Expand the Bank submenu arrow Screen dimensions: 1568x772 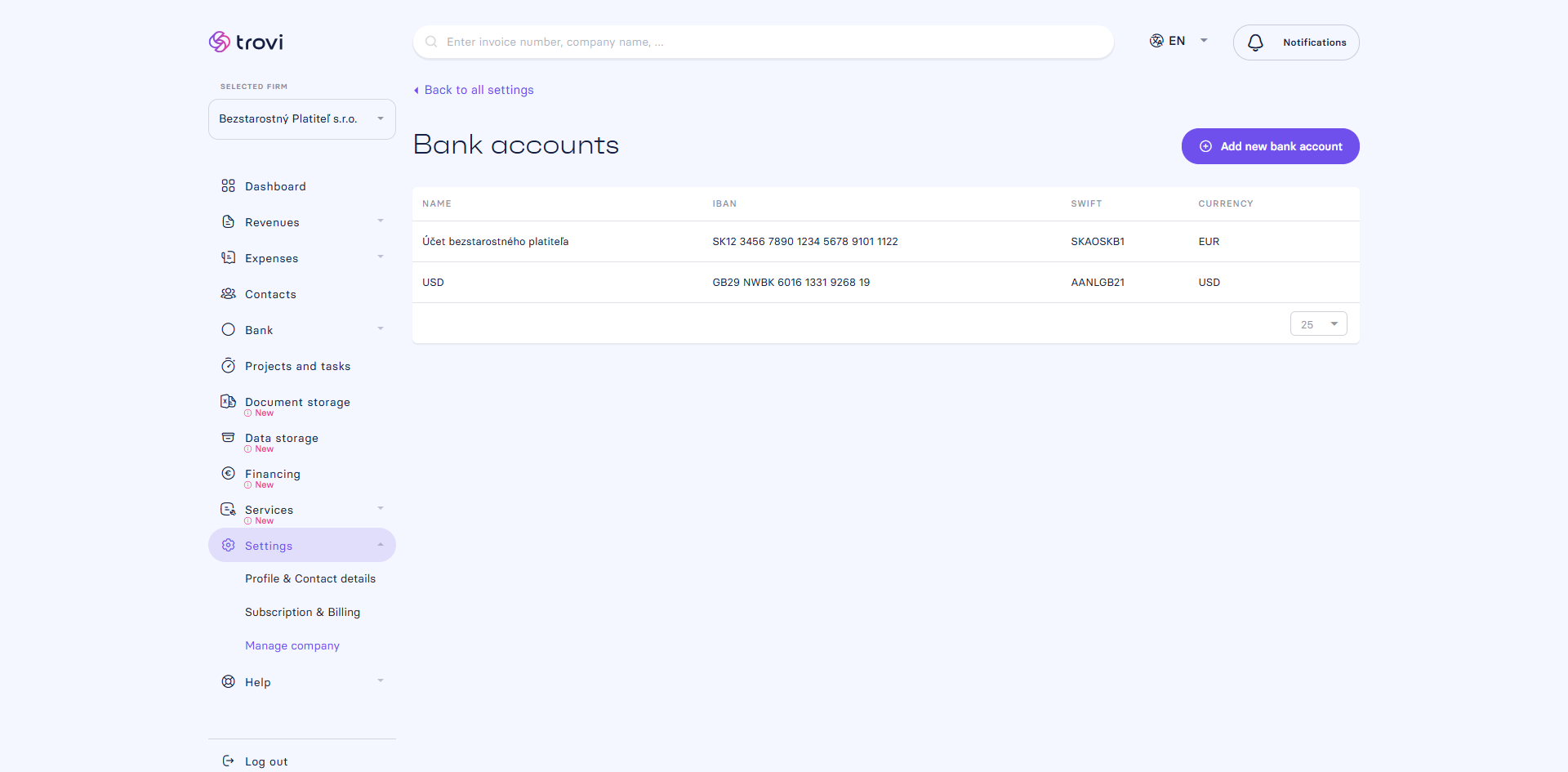tap(381, 329)
